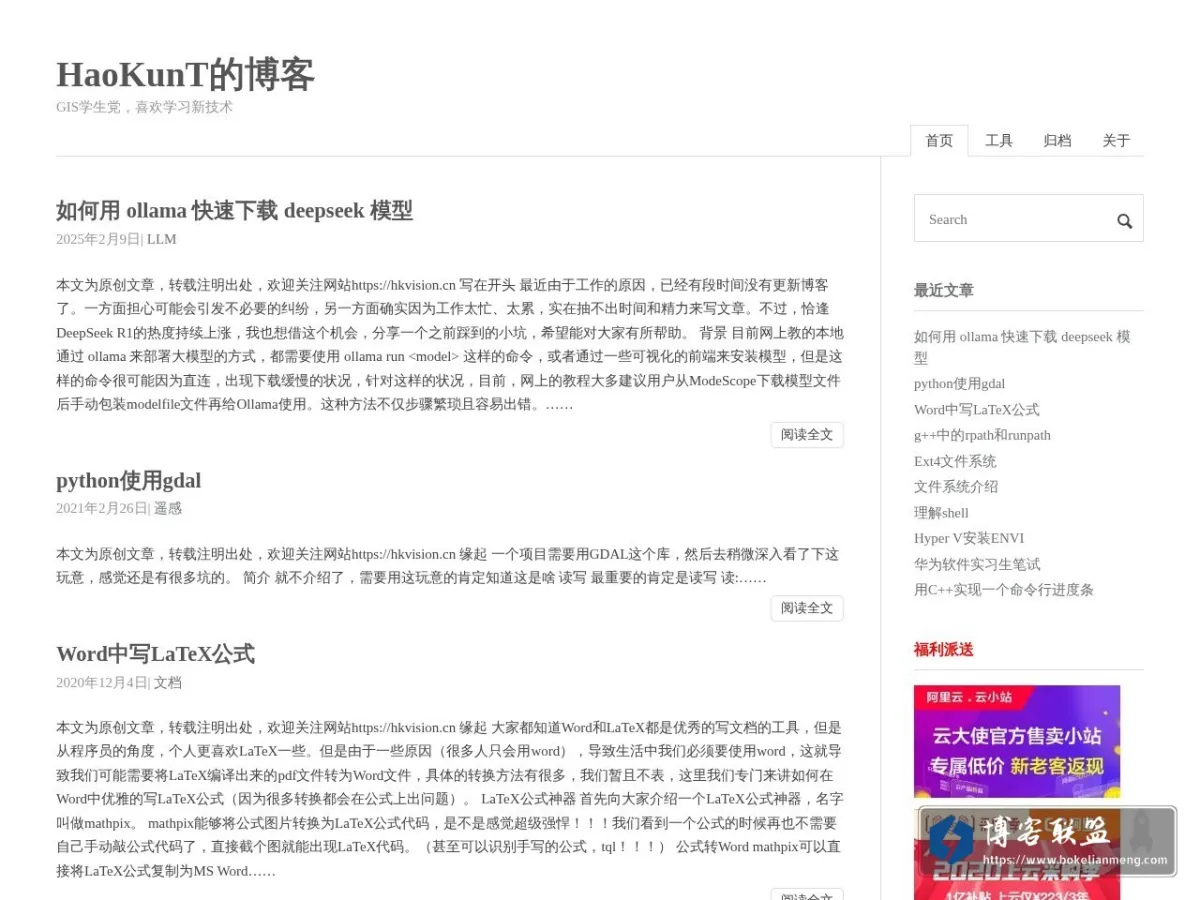Go to the 关于 page tab
The height and width of the screenshot is (900, 1200).
[x=1116, y=141]
